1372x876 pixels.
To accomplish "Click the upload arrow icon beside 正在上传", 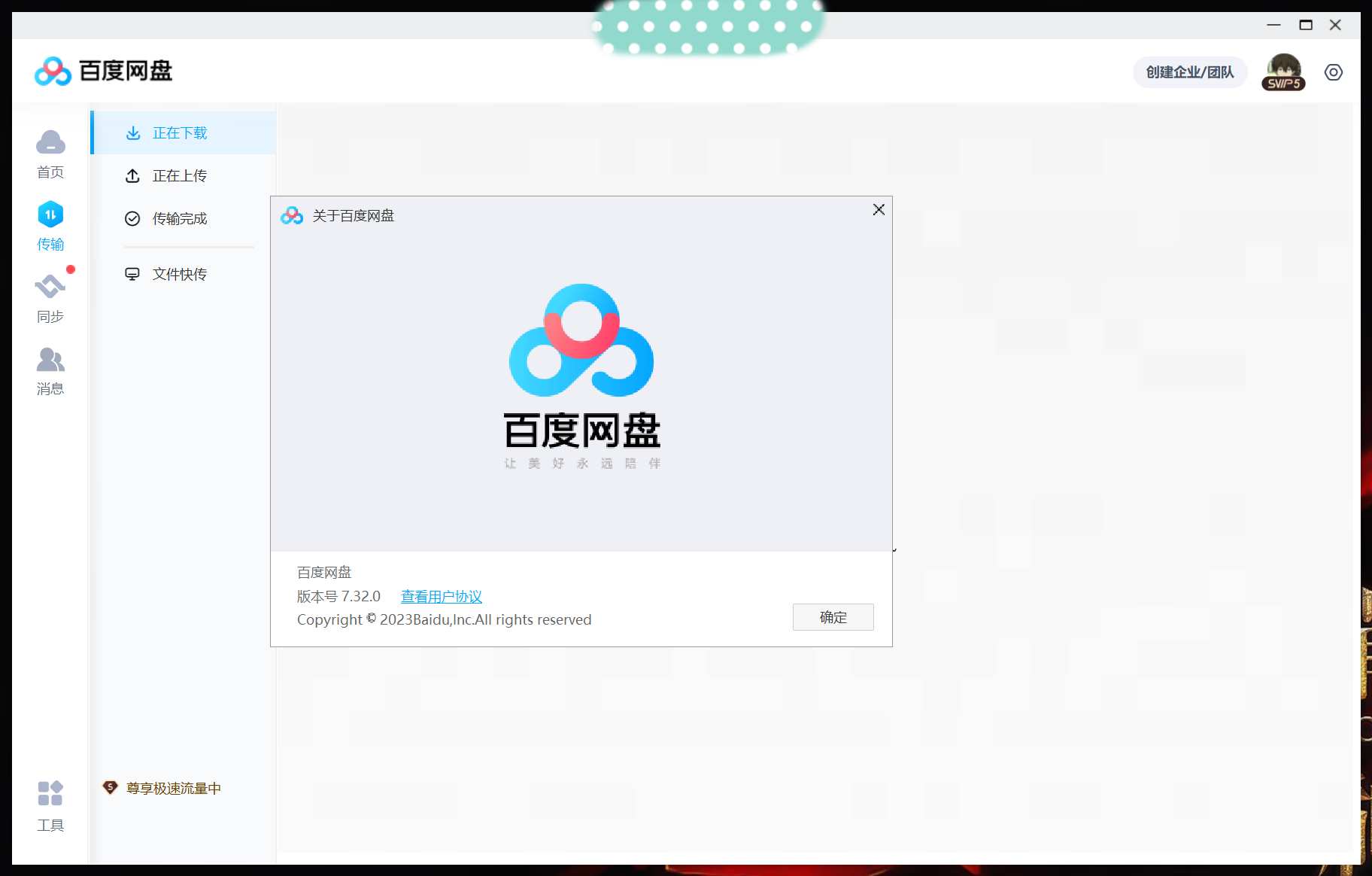I will [133, 176].
